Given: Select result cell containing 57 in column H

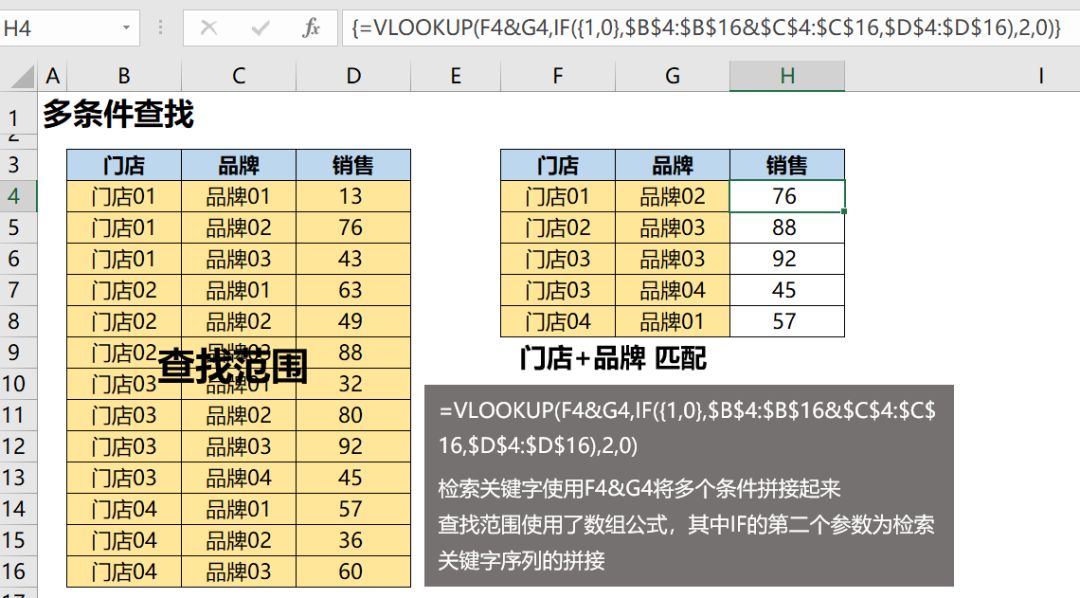Looking at the screenshot, I should click(x=787, y=321).
